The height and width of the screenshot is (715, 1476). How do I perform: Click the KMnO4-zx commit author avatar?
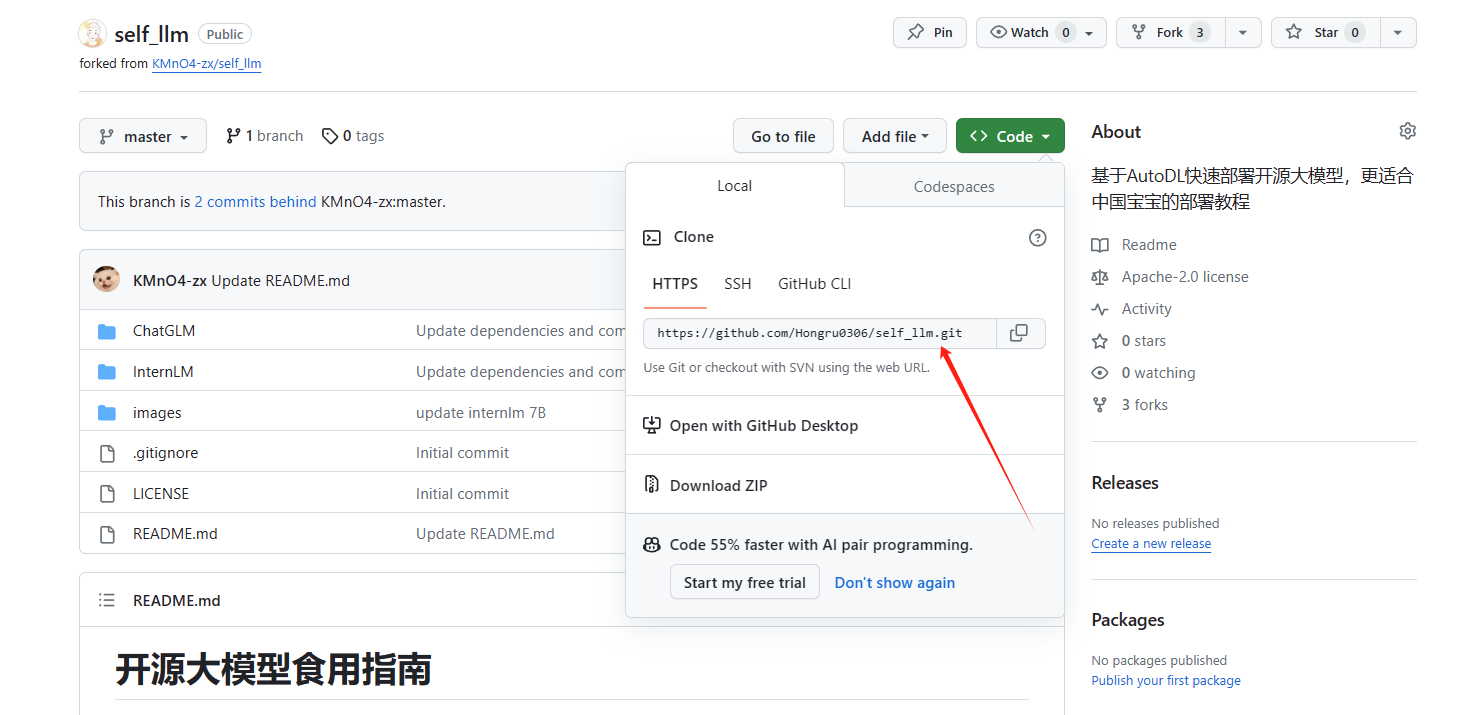click(106, 280)
